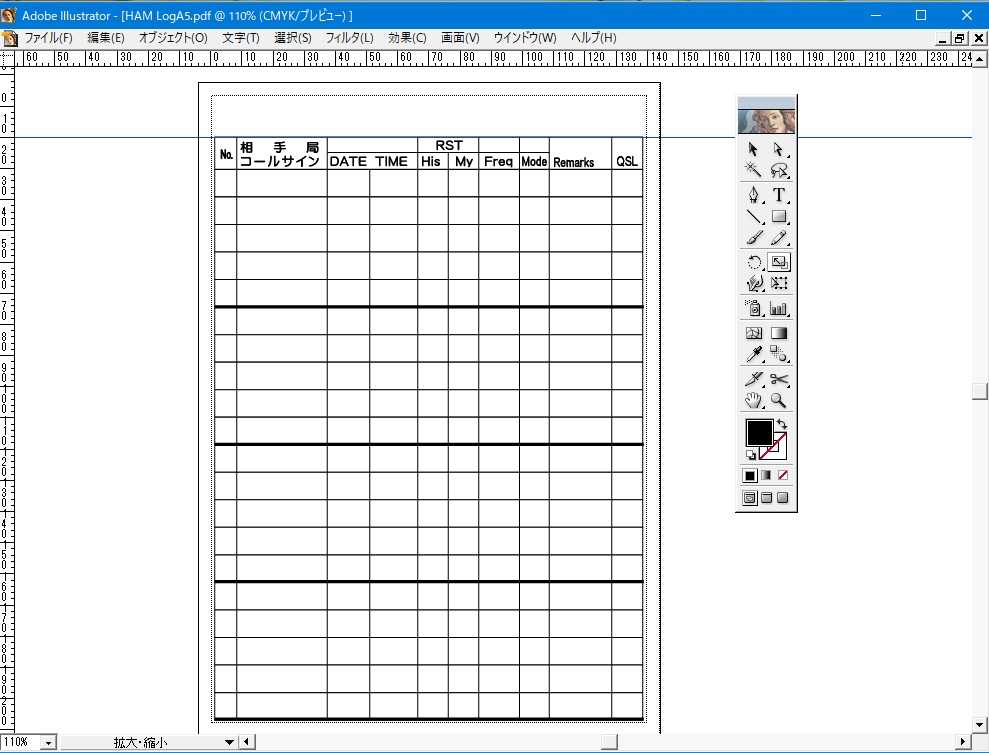Click horizontal scrollbar left arrow
This screenshot has height=753, width=989.
tap(247, 742)
